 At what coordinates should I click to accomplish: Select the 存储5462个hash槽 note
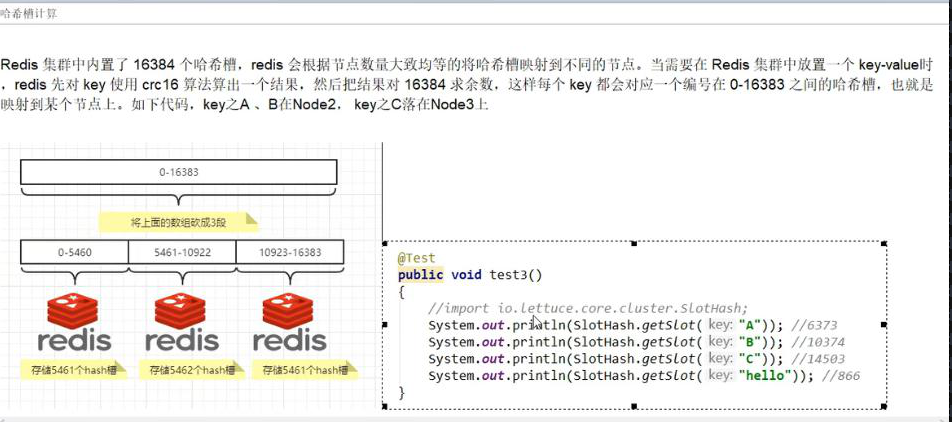192,369
